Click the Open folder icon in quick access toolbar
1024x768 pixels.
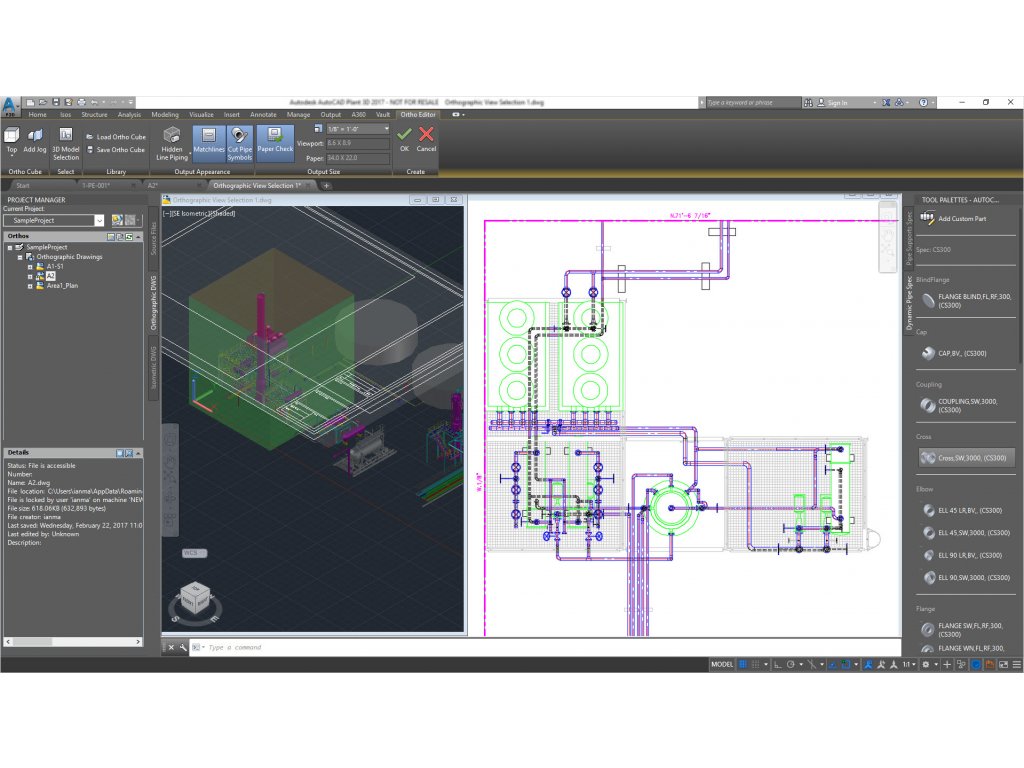click(x=43, y=103)
